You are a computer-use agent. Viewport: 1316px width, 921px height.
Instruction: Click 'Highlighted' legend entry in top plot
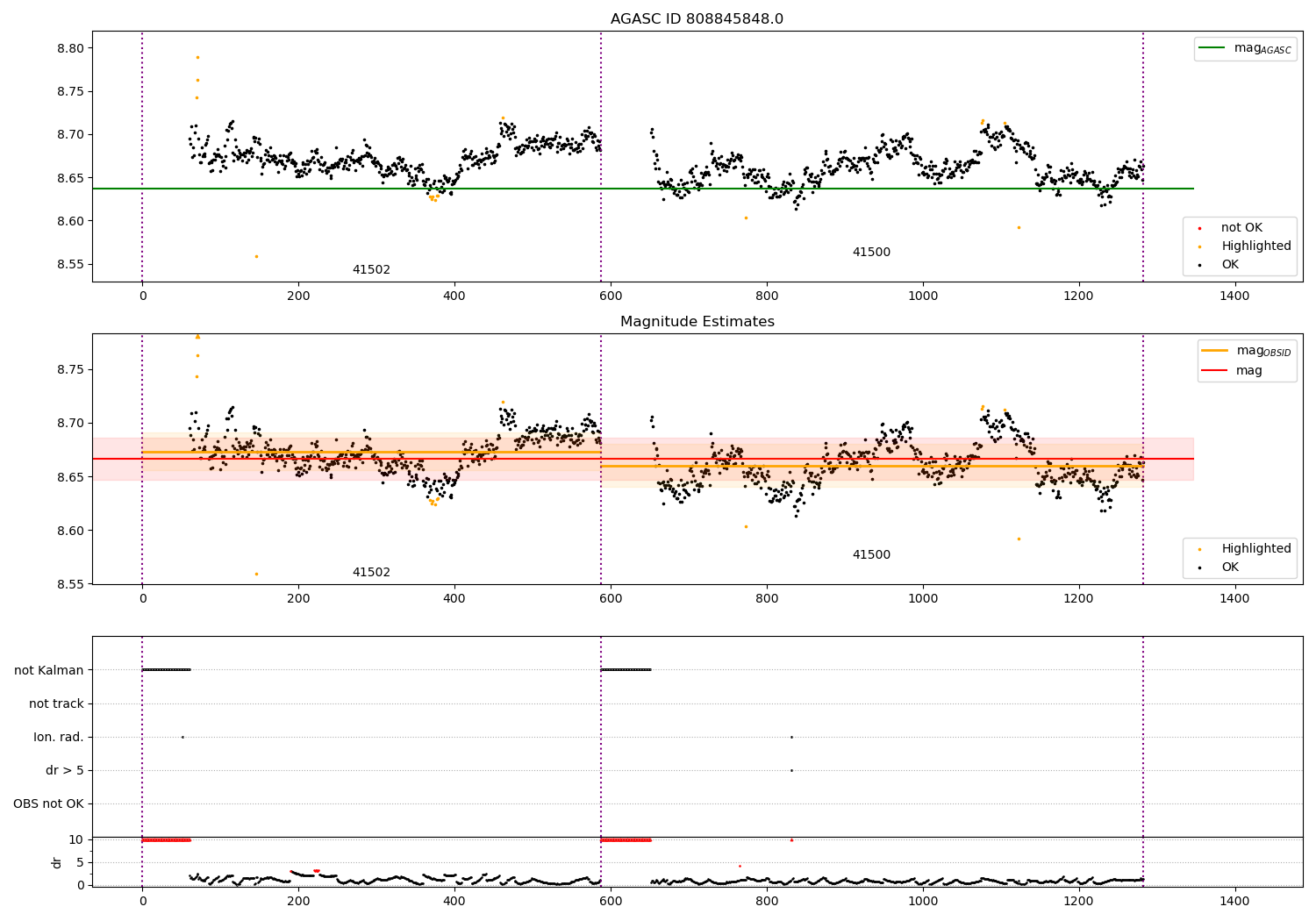point(1256,246)
